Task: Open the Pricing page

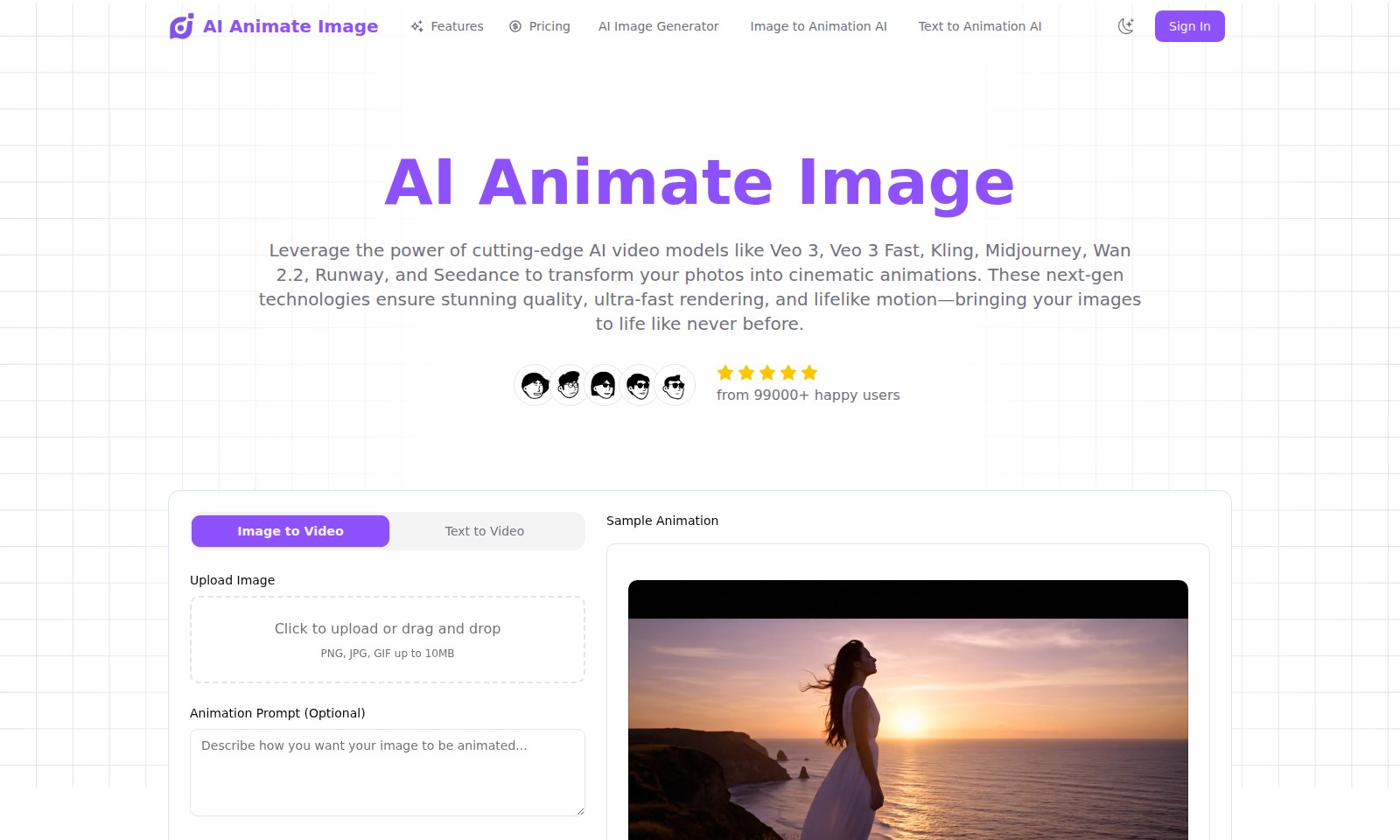Action: tap(548, 26)
